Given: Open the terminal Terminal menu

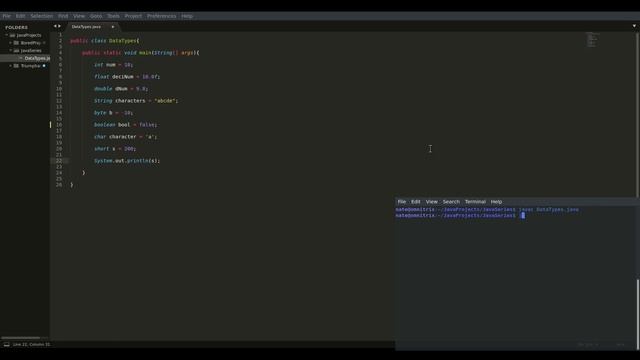Looking at the screenshot, I should click(475, 202).
